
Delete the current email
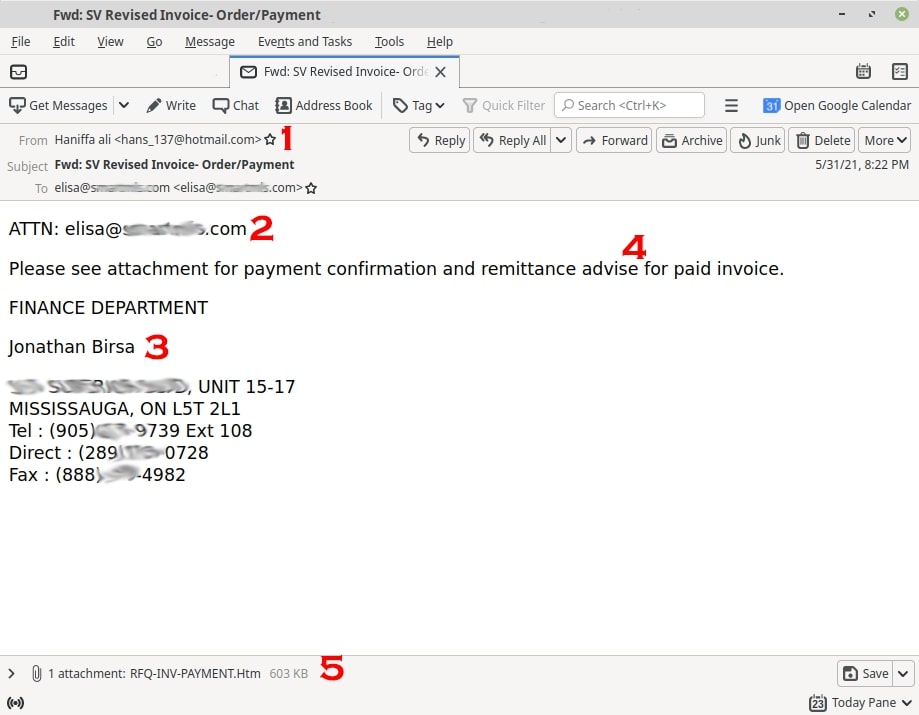coord(821,140)
